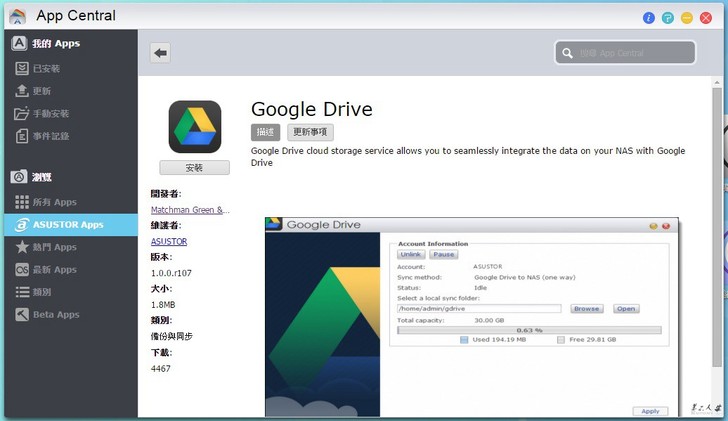The image size is (728, 421).
Task: Click the 最新 Apps icon
Action: (x=21, y=270)
